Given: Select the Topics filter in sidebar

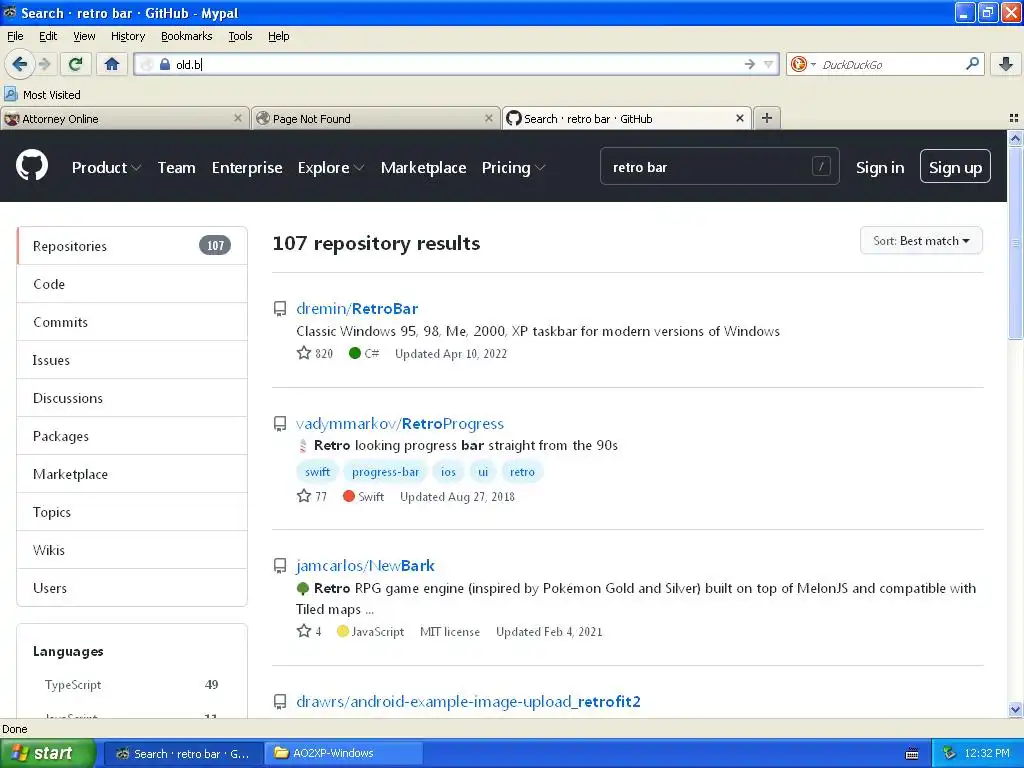Looking at the screenshot, I should click(132, 512).
